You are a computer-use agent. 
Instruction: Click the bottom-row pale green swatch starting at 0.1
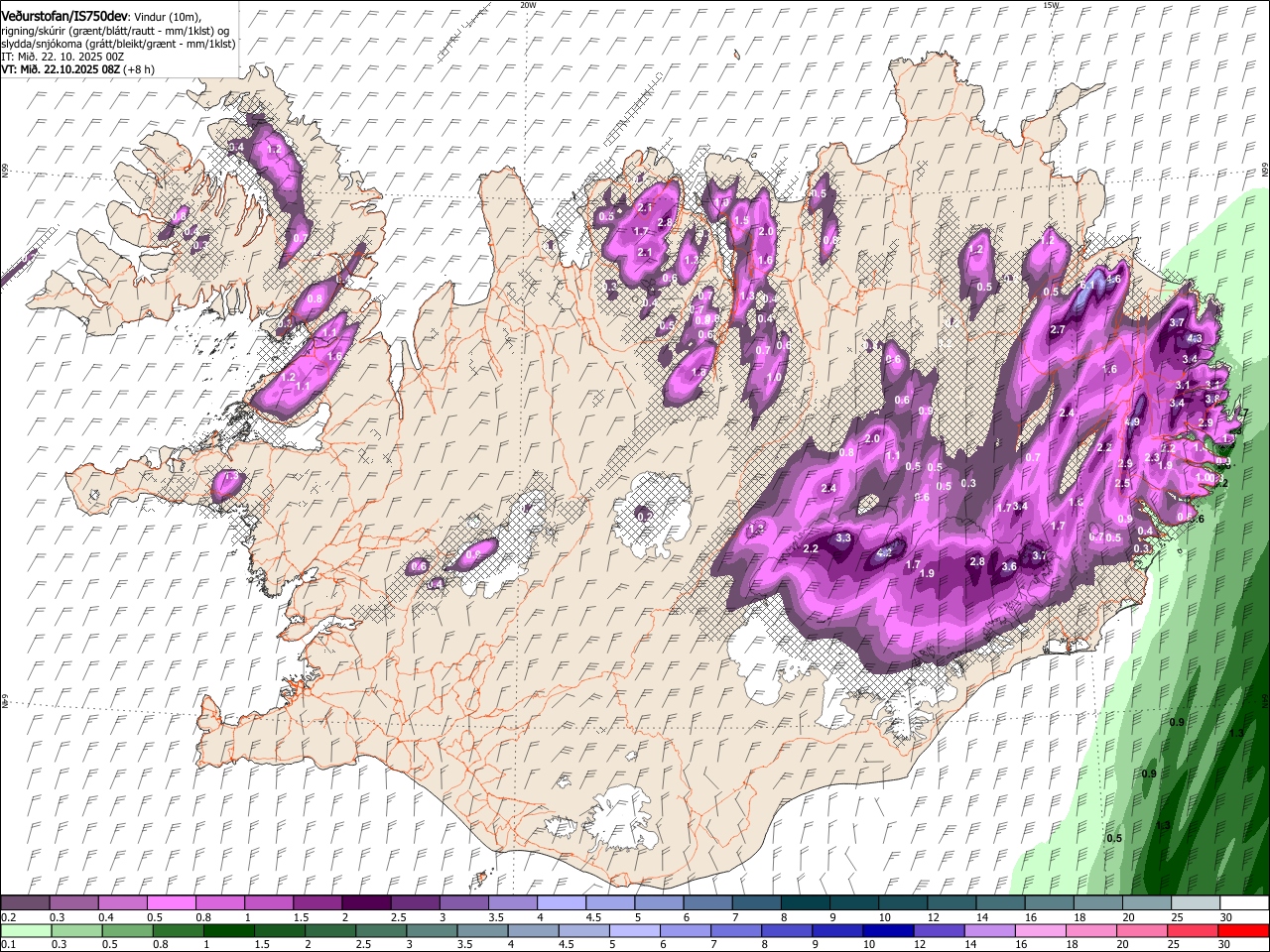[x=26, y=931]
